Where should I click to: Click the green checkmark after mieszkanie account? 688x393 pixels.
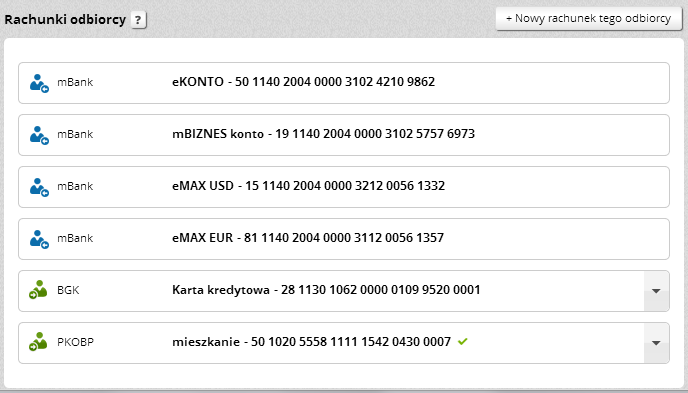coord(462,341)
